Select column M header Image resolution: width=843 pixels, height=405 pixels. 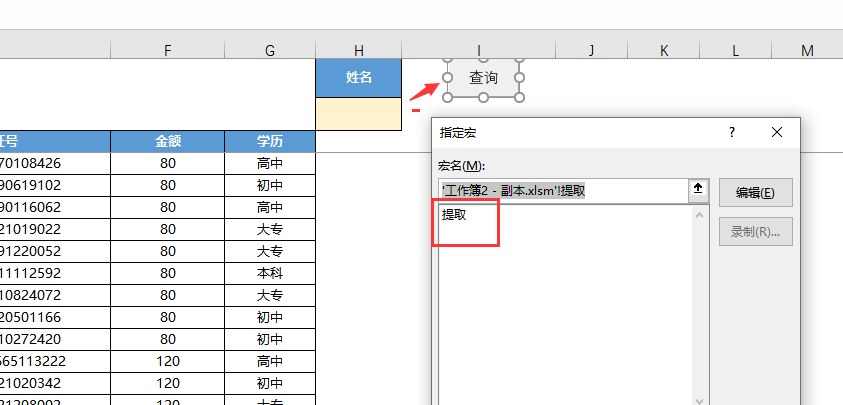807,51
